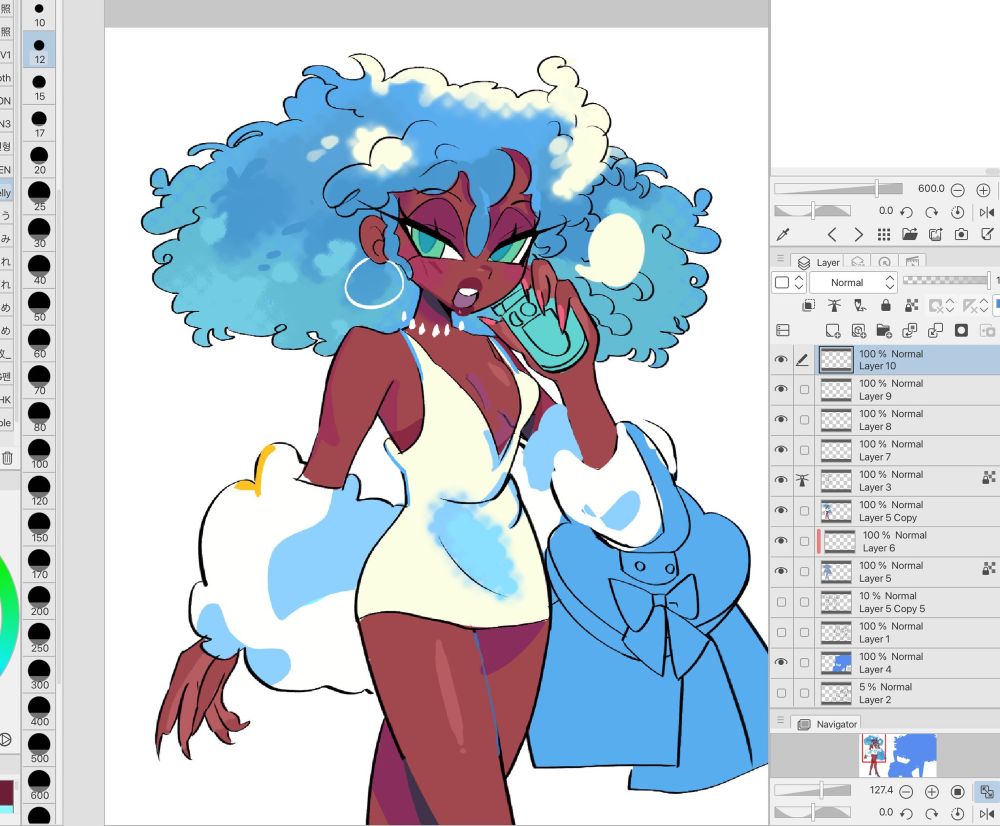The image size is (1000, 826).
Task: Go to previous Sub View image
Action: [x=832, y=235]
